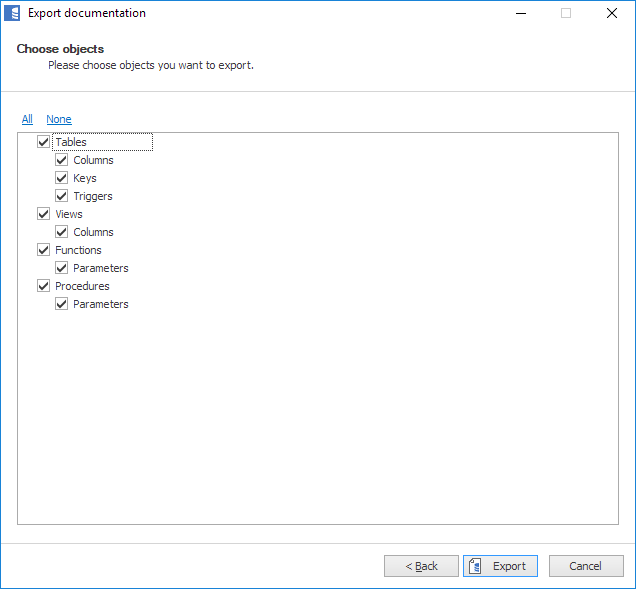Click the All link to select everything
The image size is (636, 589).
(27, 119)
